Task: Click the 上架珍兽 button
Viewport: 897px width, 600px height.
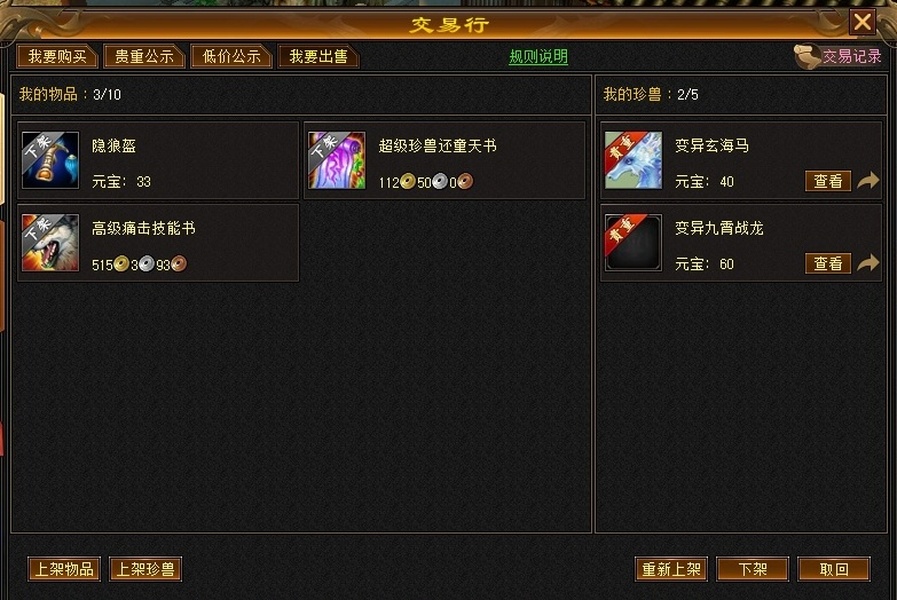Action: (x=145, y=569)
